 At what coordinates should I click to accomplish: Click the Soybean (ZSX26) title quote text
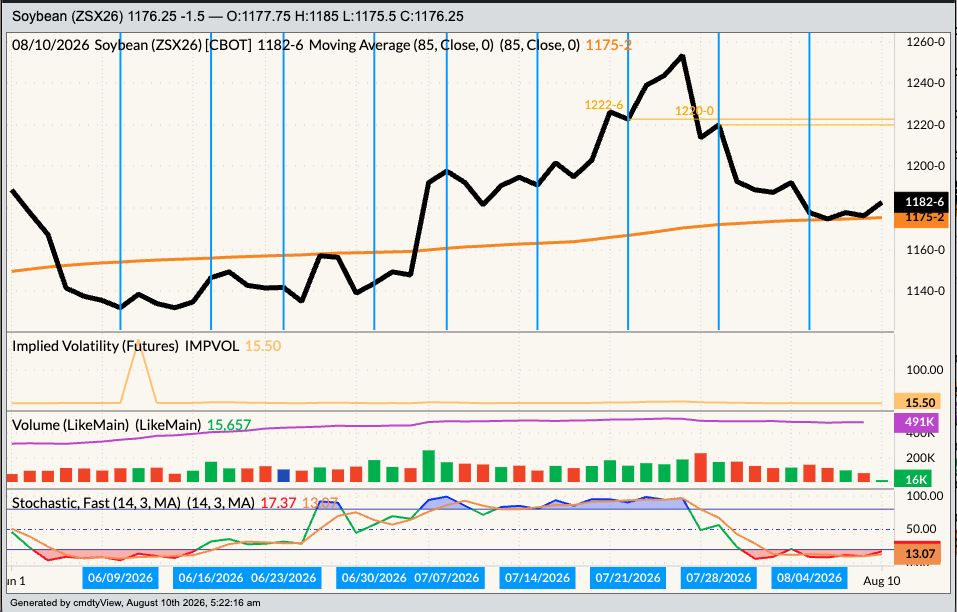point(237,16)
